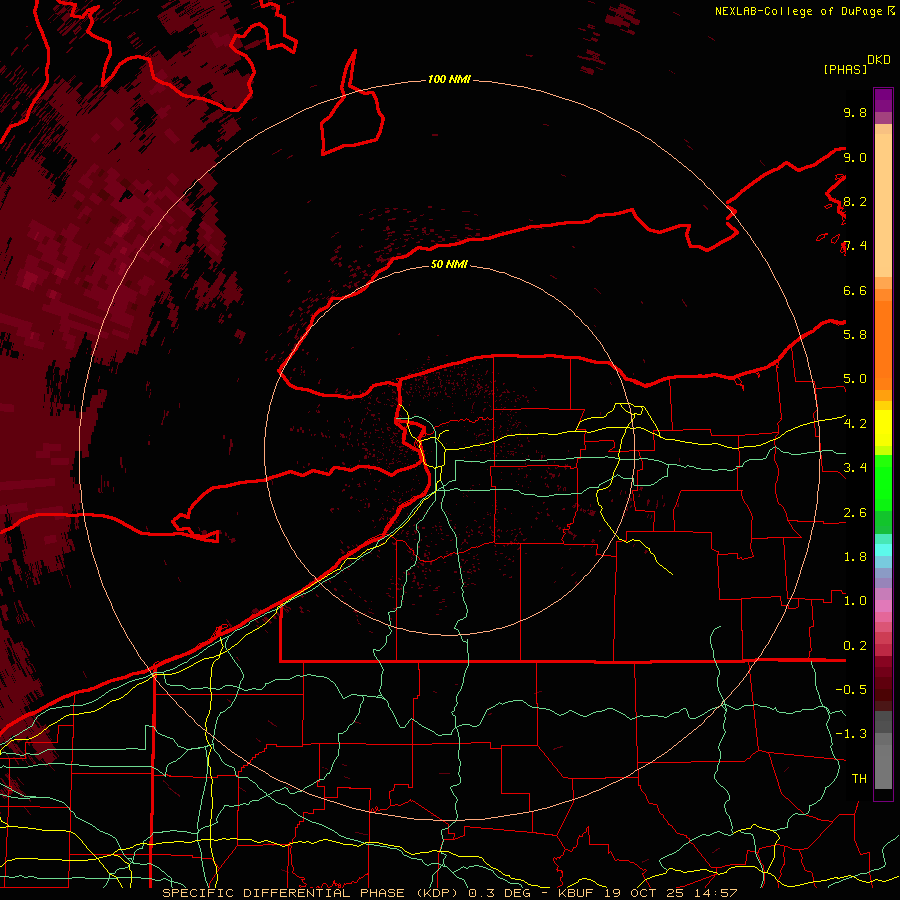Click the [PHAS] legend label
Image resolution: width=900 pixels, height=900 pixels.
845,69
